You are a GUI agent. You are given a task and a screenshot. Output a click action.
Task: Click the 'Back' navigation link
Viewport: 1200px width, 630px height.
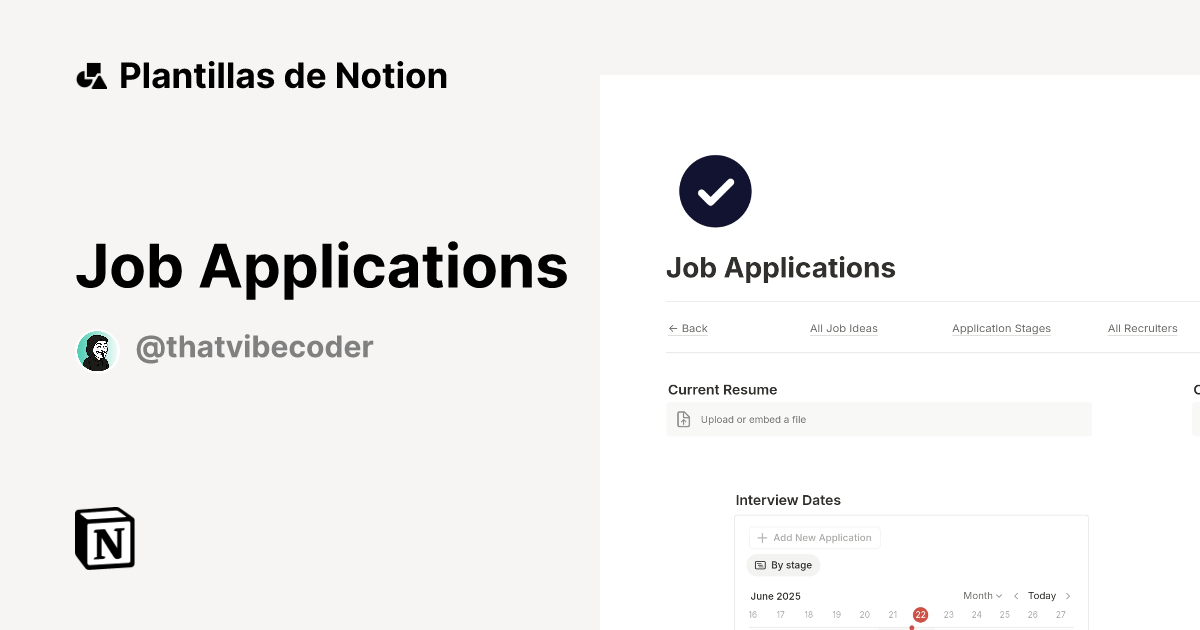click(x=693, y=328)
